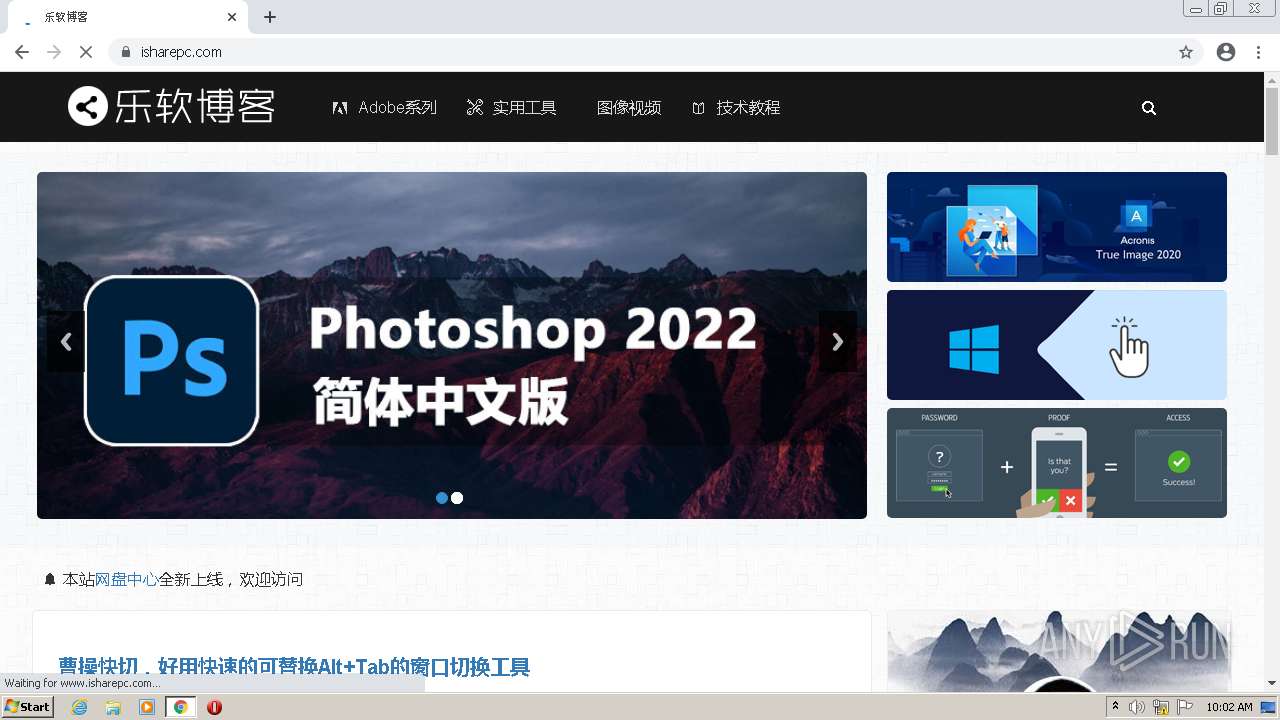Follow the 网盘中心 link
Image resolution: width=1280 pixels, height=720 pixels.
tap(126, 579)
